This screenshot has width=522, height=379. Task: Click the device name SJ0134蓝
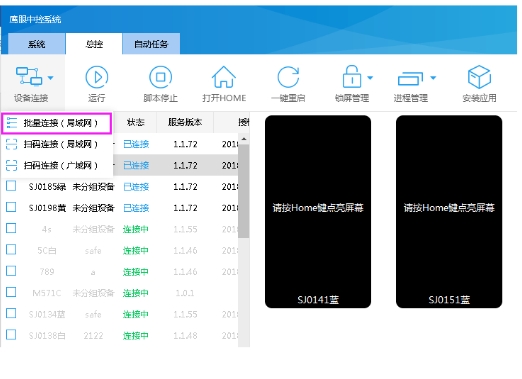(x=47, y=314)
